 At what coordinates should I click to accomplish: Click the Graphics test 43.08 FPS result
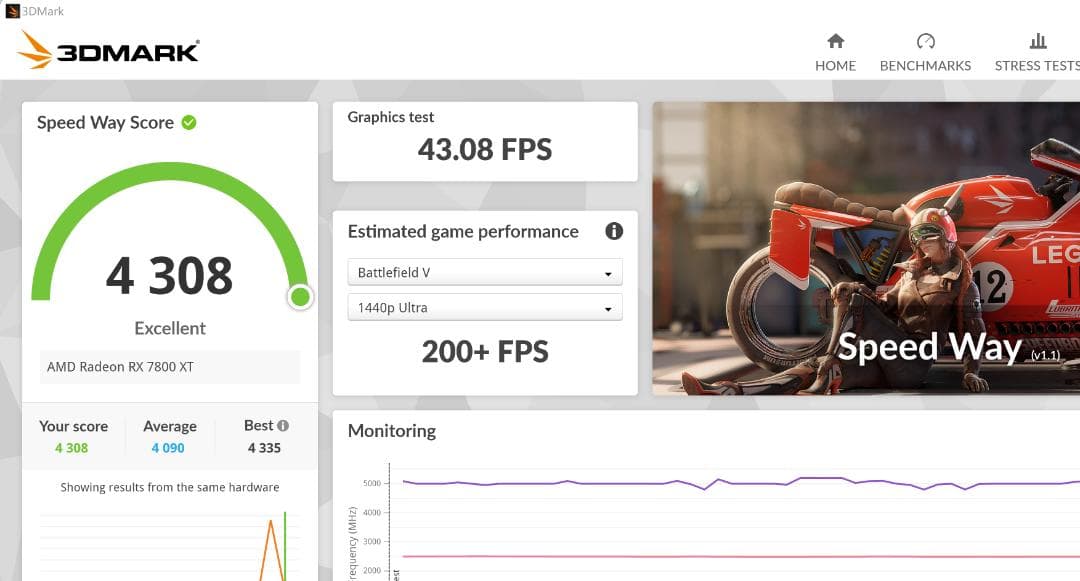point(485,150)
